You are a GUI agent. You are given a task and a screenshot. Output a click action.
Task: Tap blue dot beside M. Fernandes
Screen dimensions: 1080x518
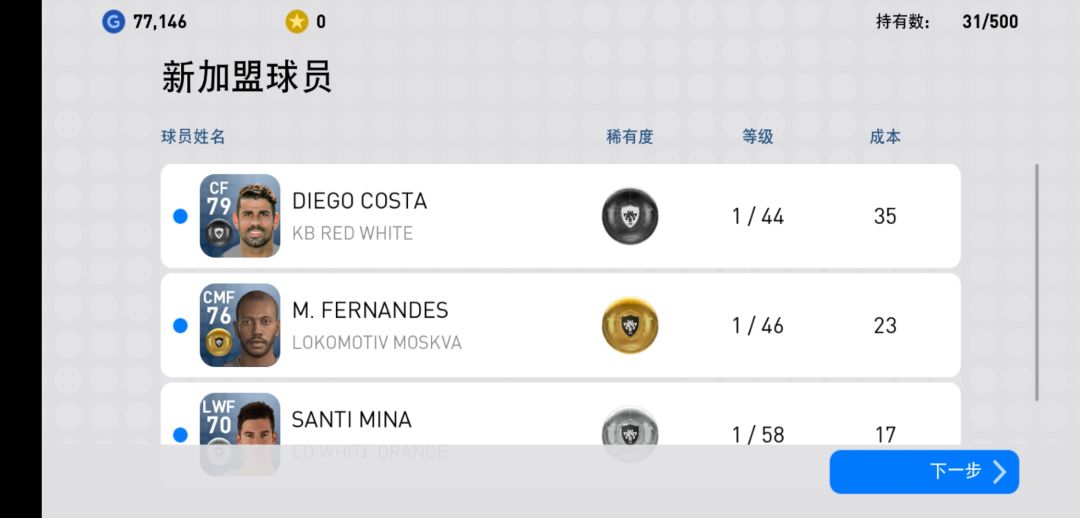point(181,325)
